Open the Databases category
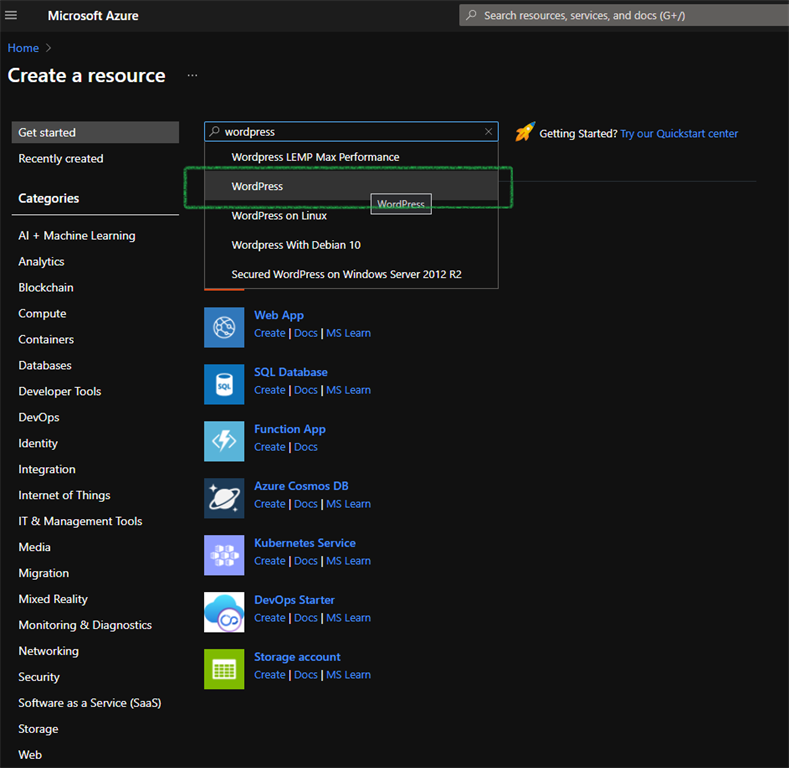 (45, 365)
